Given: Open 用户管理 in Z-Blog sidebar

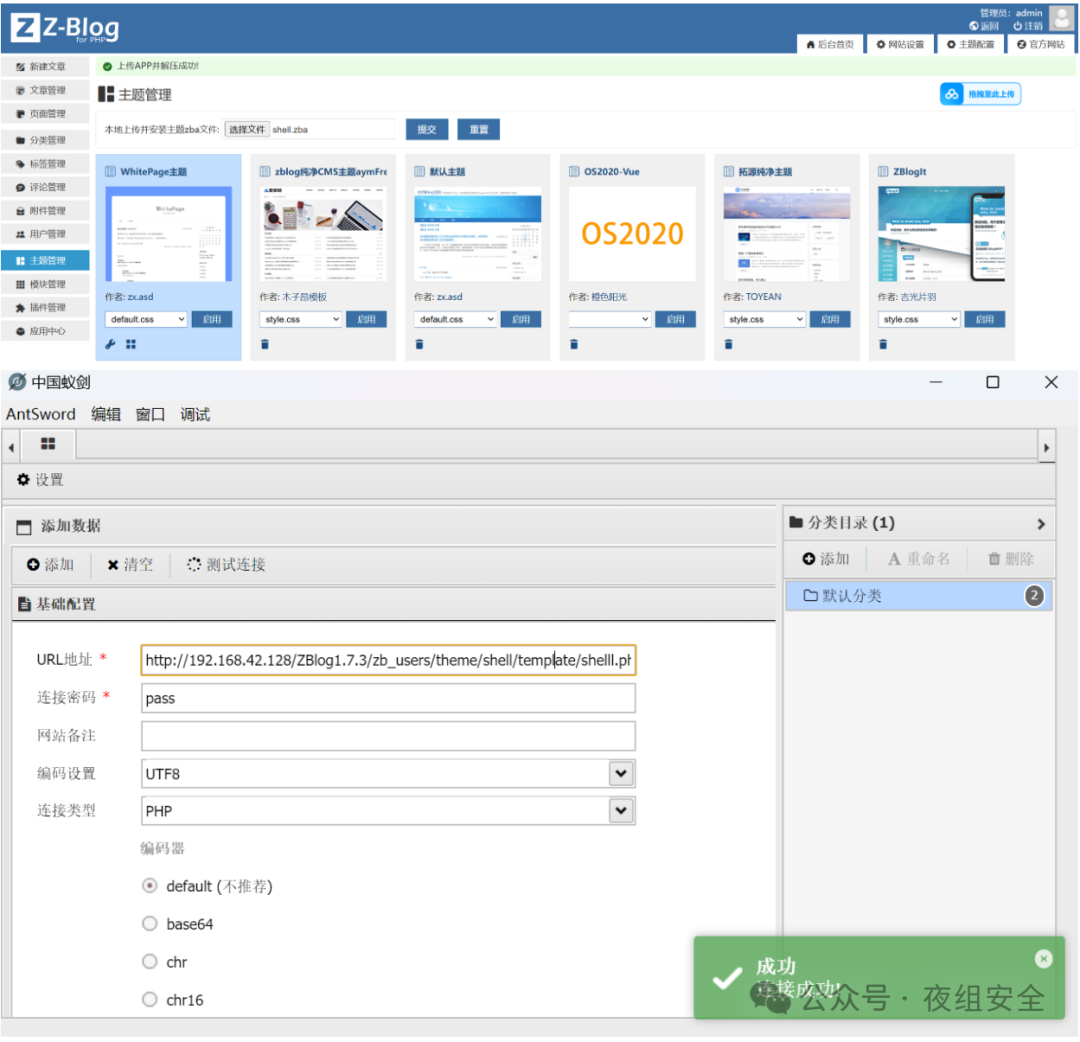Looking at the screenshot, I should [x=45, y=234].
